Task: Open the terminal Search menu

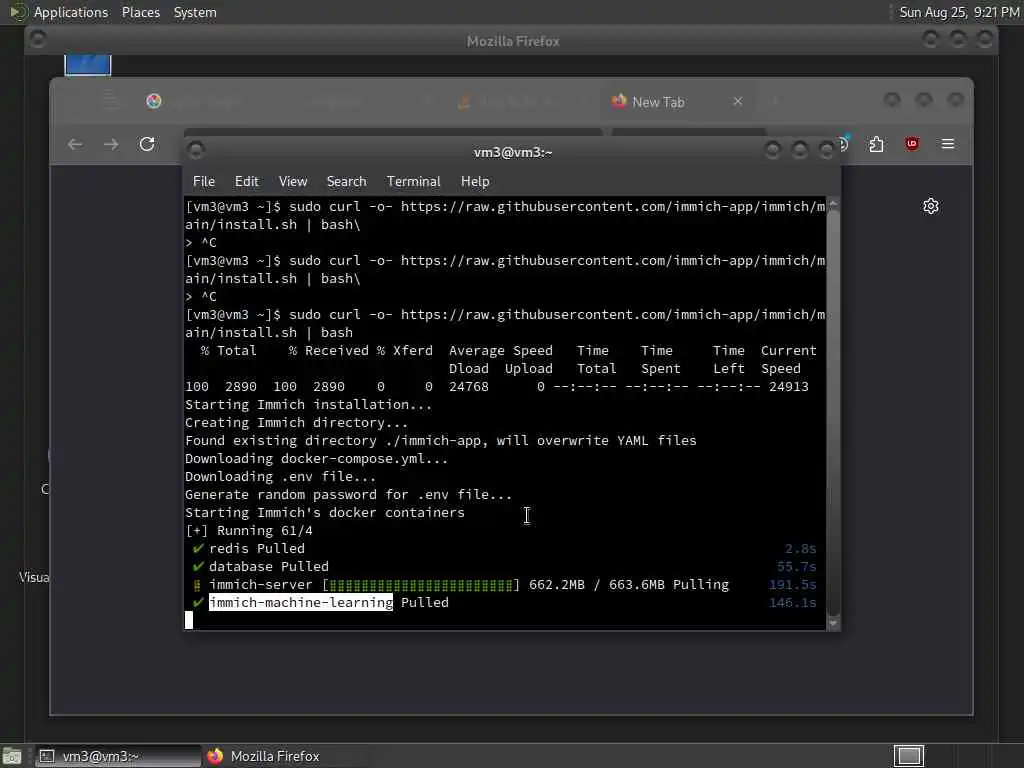Action: pos(346,182)
